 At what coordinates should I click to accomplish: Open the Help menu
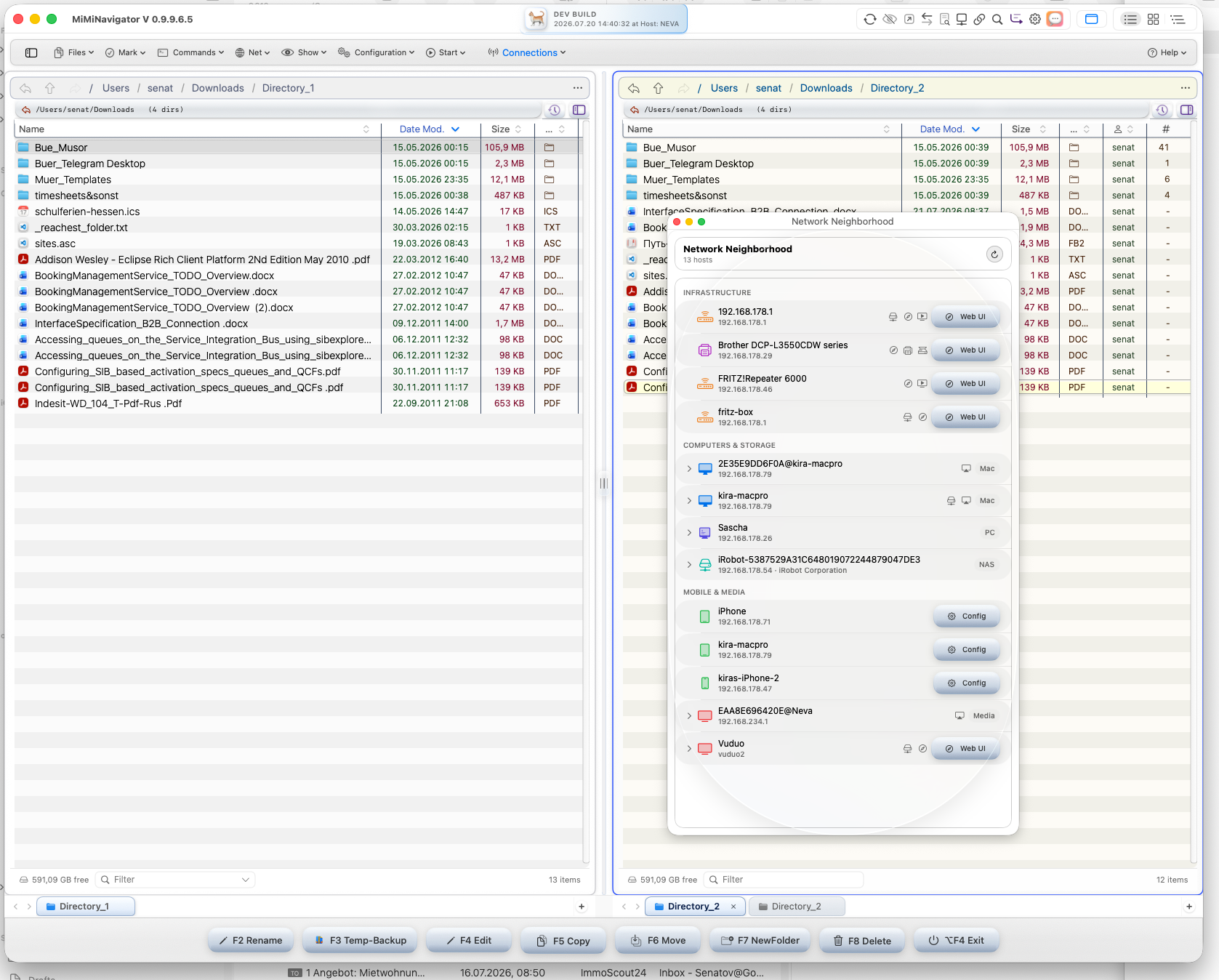1167,52
